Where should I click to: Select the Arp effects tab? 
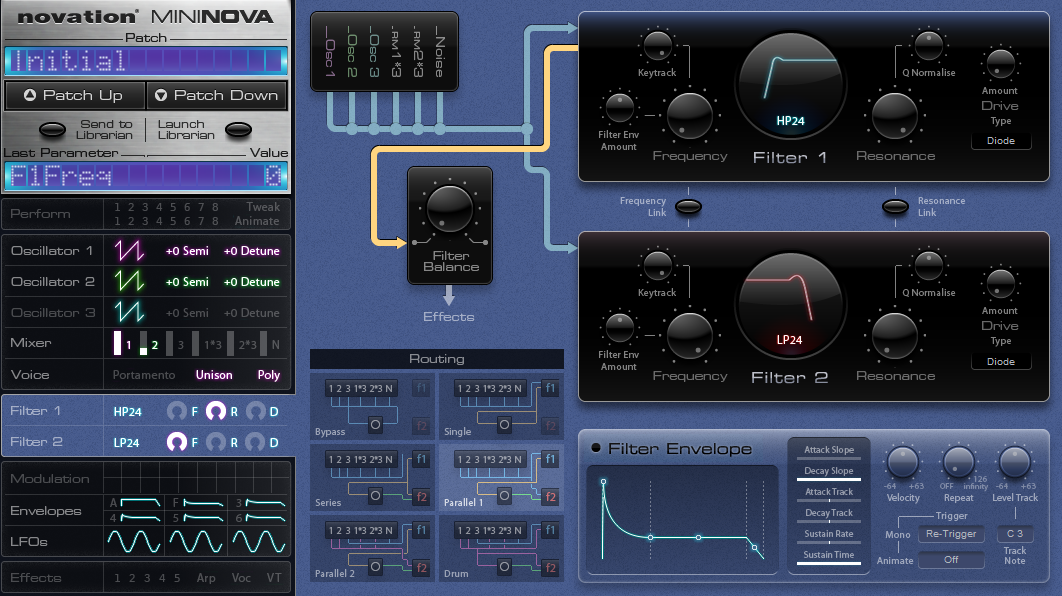click(206, 578)
